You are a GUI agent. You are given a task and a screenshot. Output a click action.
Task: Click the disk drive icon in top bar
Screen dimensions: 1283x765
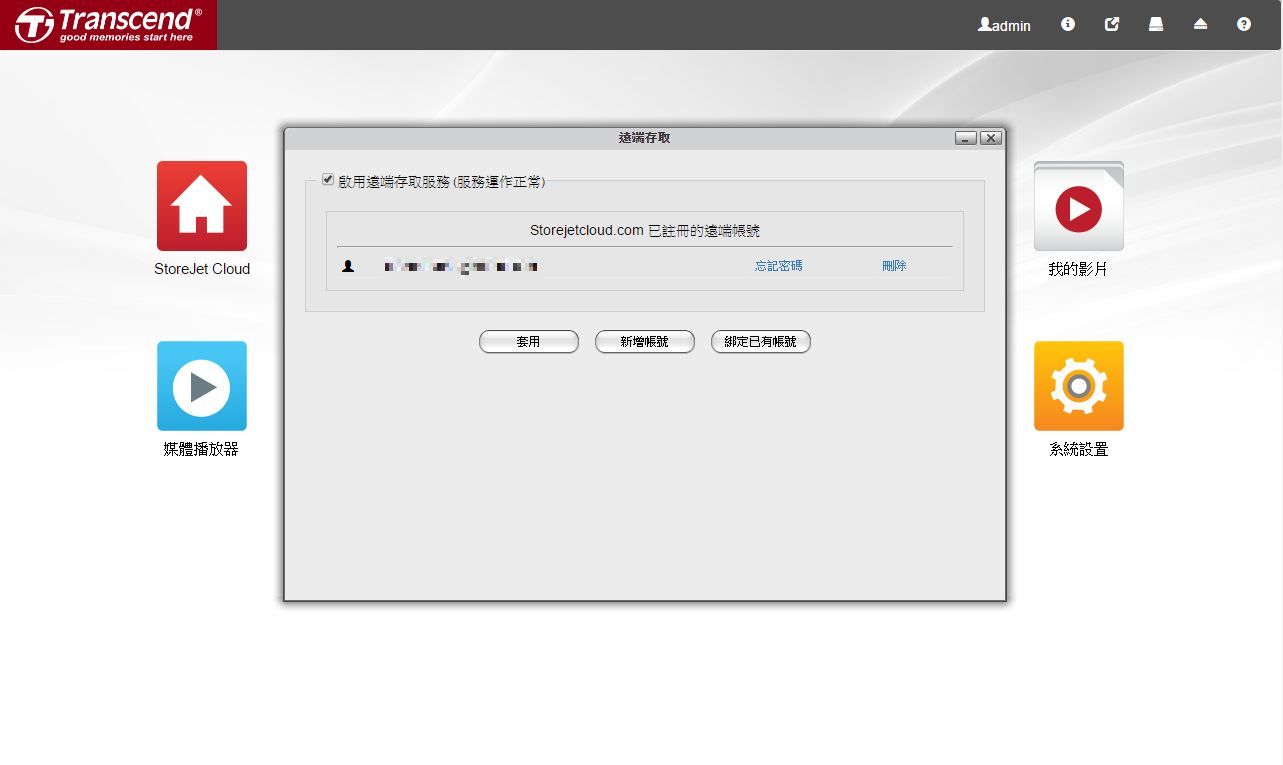pos(1156,24)
